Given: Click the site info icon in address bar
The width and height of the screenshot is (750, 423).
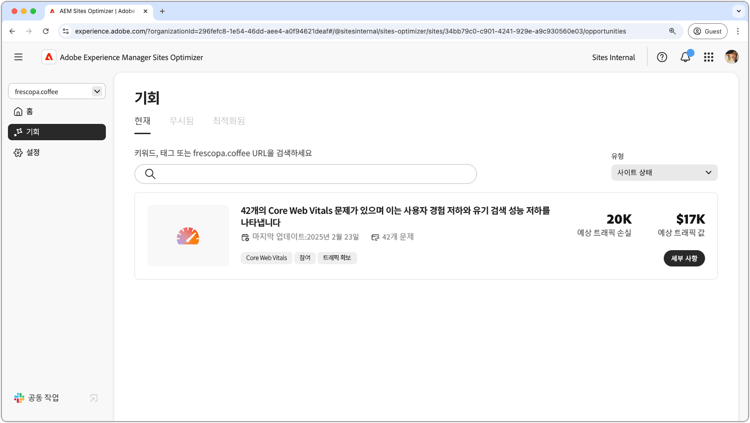Looking at the screenshot, I should (x=66, y=31).
